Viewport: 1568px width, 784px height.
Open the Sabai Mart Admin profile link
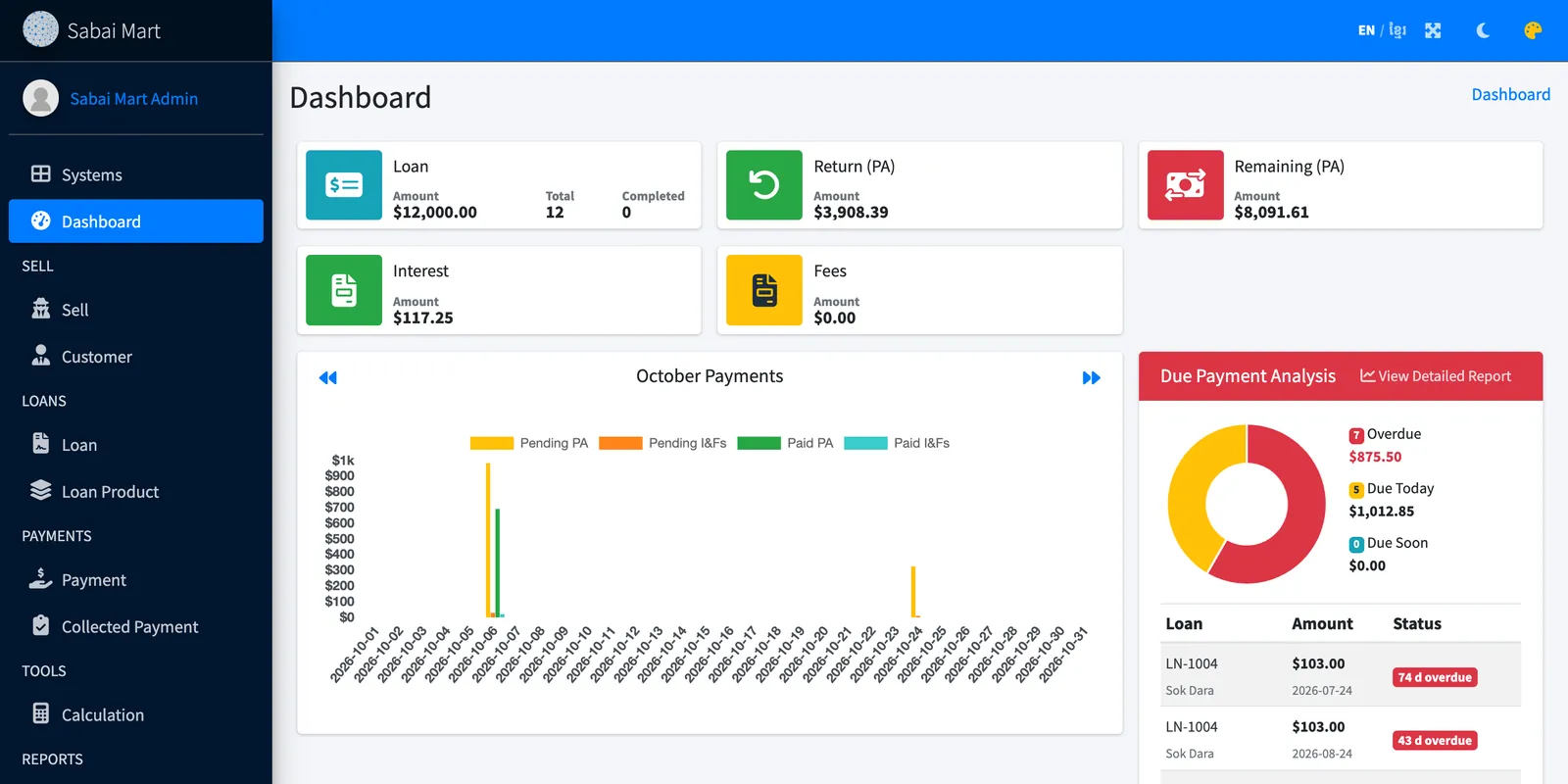tap(133, 99)
